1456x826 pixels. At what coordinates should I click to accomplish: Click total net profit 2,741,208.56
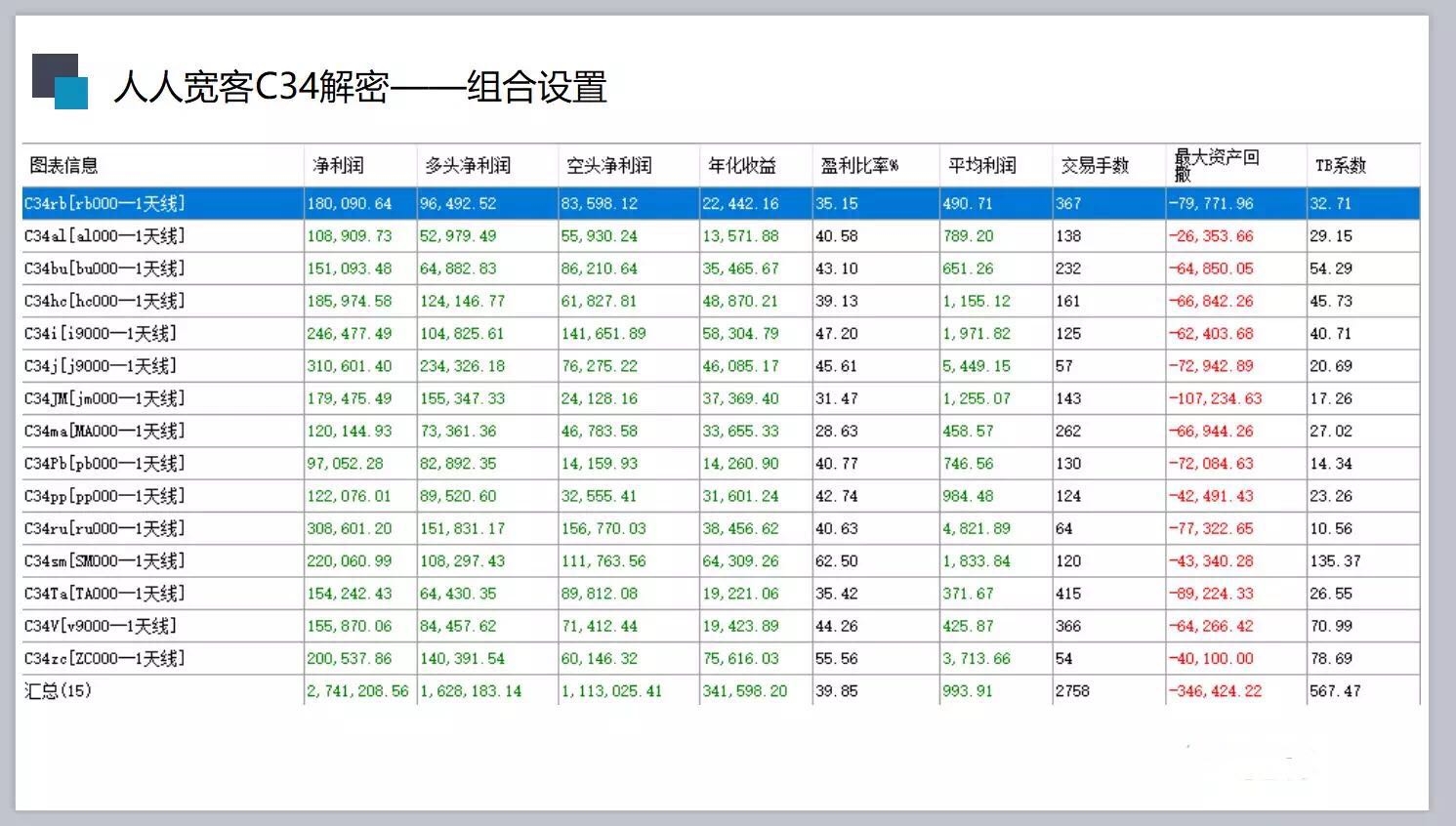(357, 691)
